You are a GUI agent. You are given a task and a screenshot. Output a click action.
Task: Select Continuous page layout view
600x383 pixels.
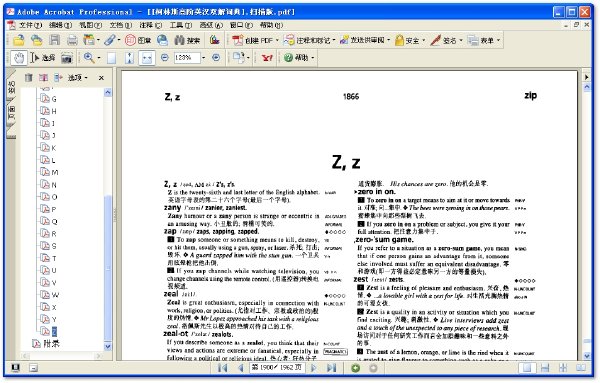point(545,368)
